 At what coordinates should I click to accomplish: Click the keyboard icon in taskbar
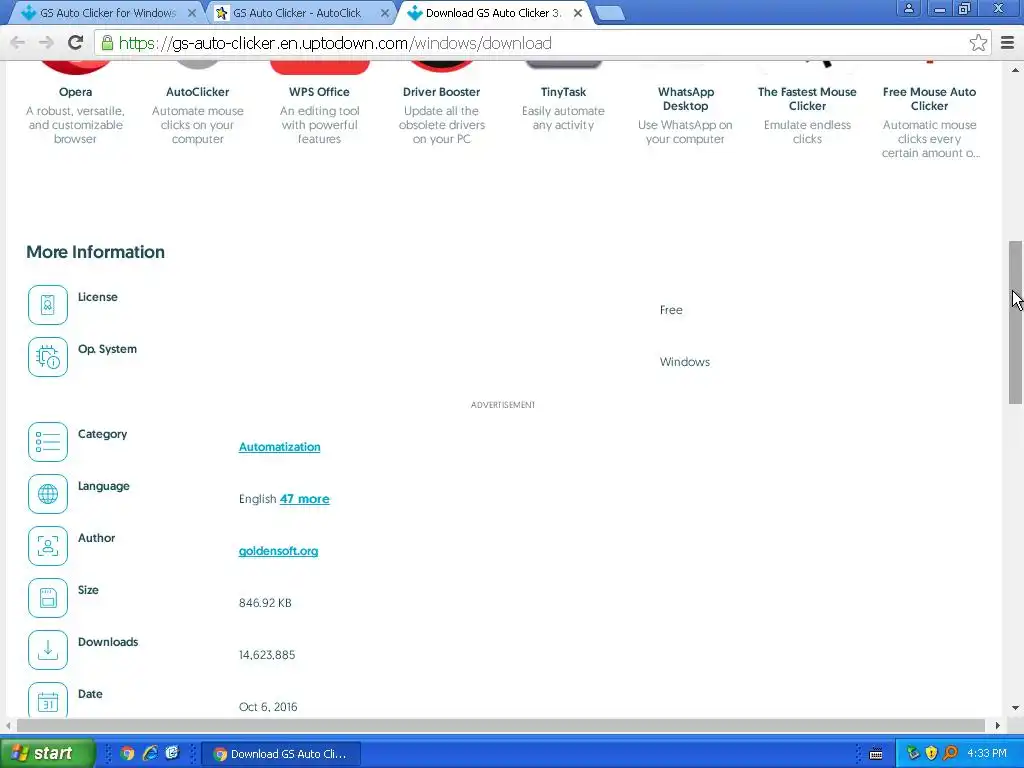(876, 754)
